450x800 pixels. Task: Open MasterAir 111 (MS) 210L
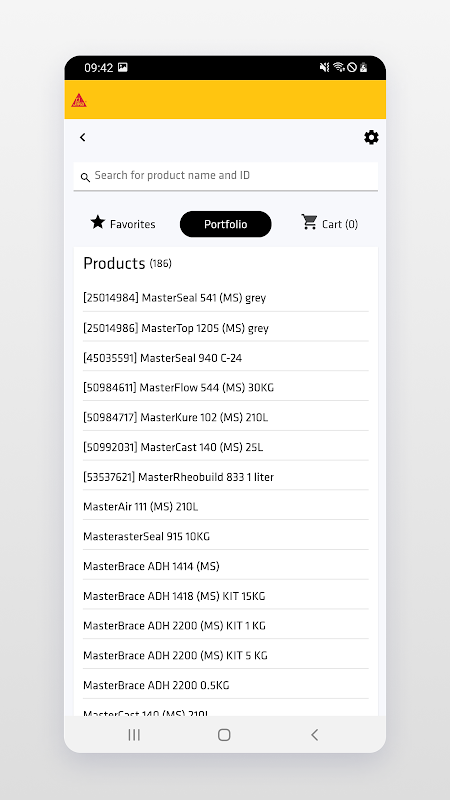[x=226, y=507]
